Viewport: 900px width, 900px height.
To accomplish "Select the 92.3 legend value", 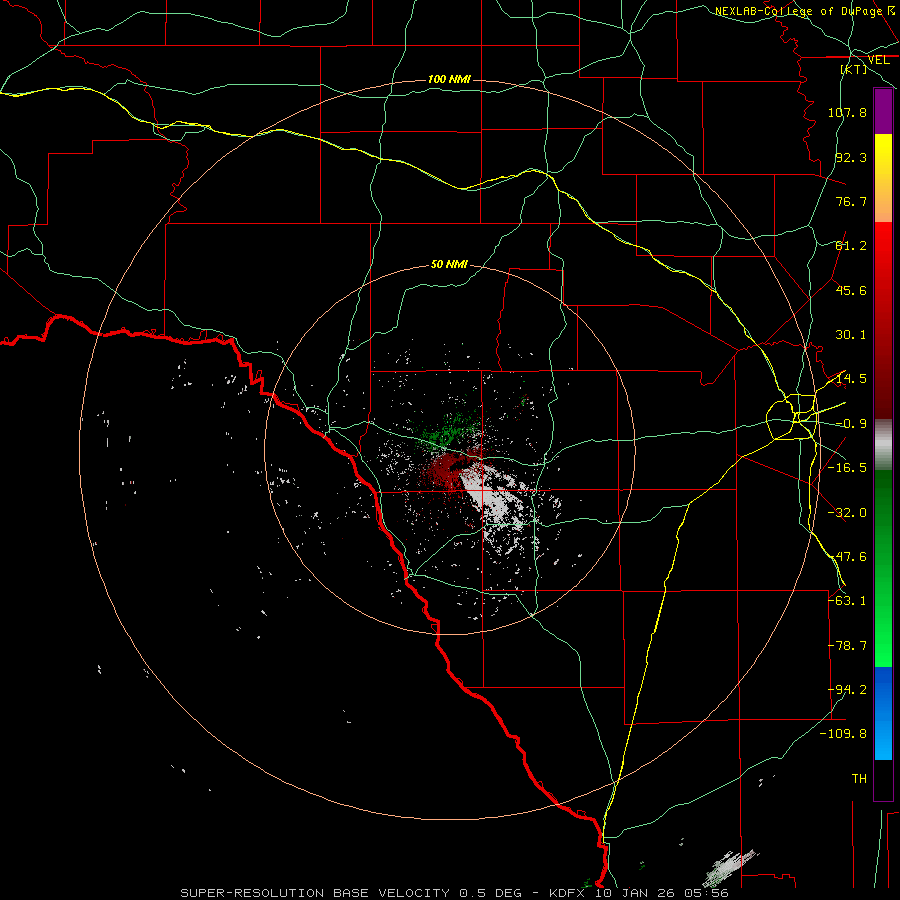I will coord(851,157).
